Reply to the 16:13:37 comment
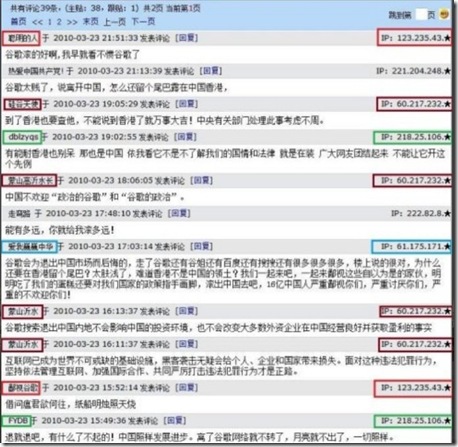 (187, 311)
